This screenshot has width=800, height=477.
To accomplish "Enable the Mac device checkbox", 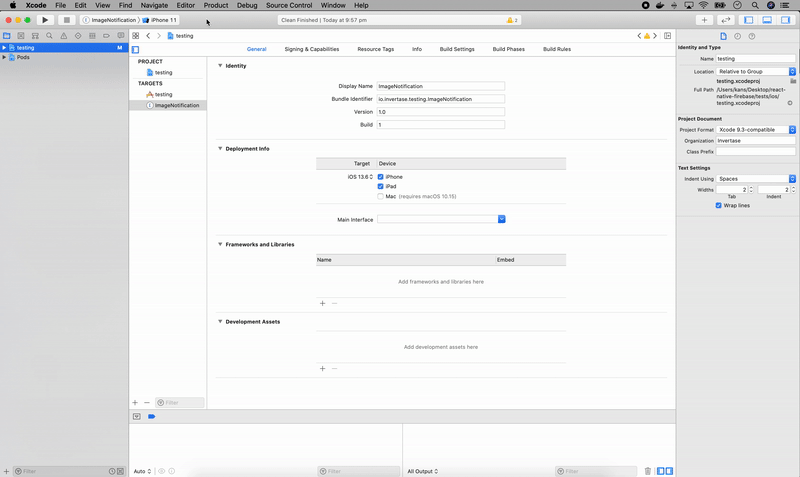I will pyautogui.click(x=381, y=196).
